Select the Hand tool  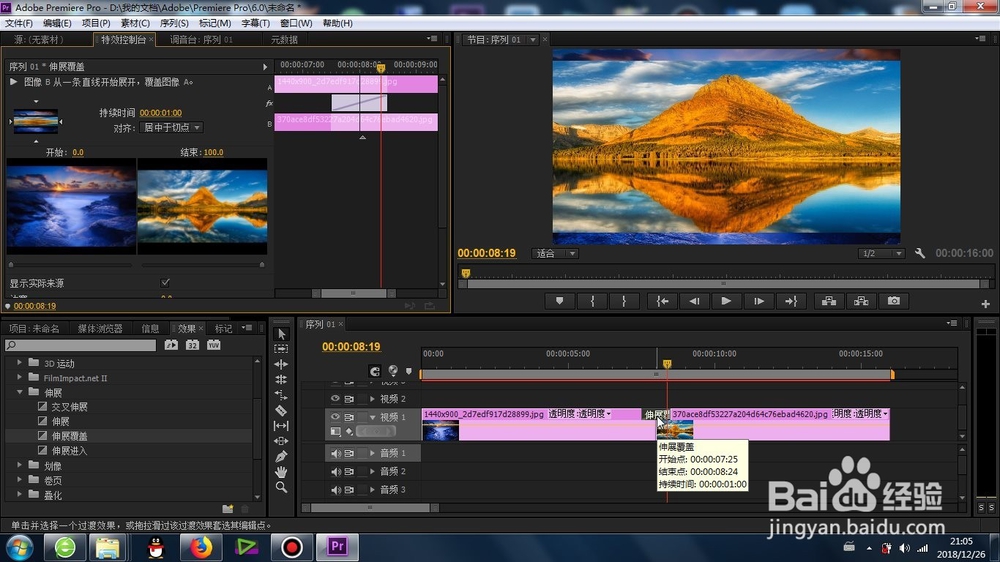pos(281,472)
